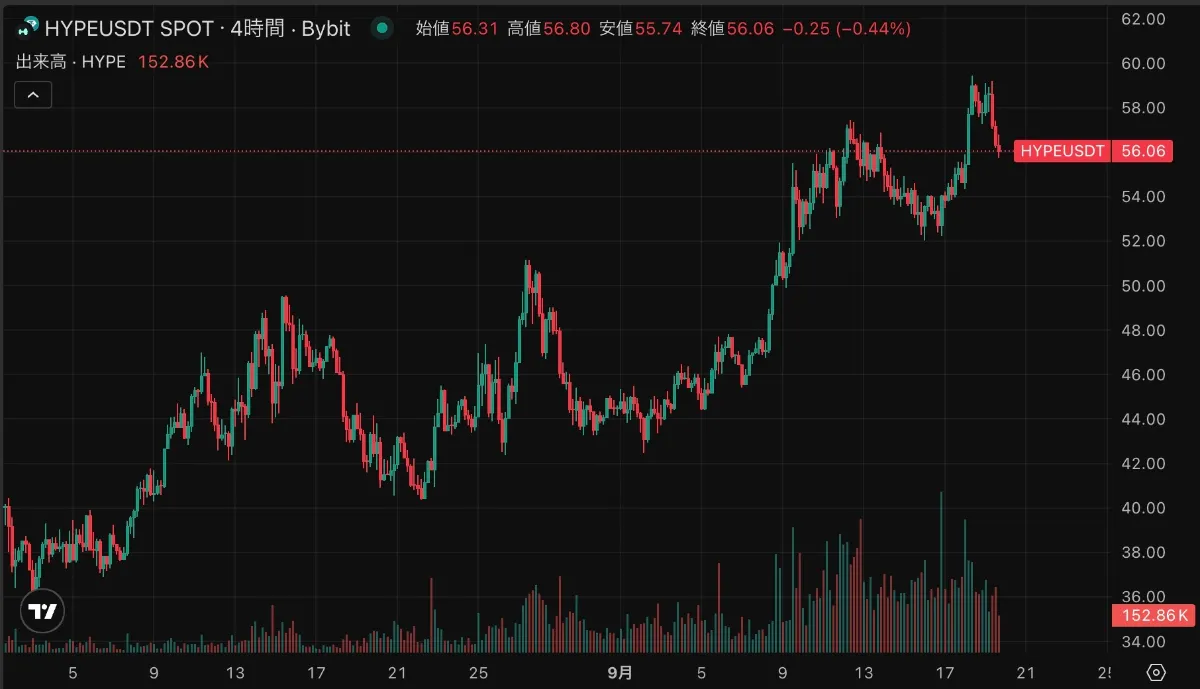Click the 34.00 level on price axis
1200x689 pixels.
pos(1143,642)
